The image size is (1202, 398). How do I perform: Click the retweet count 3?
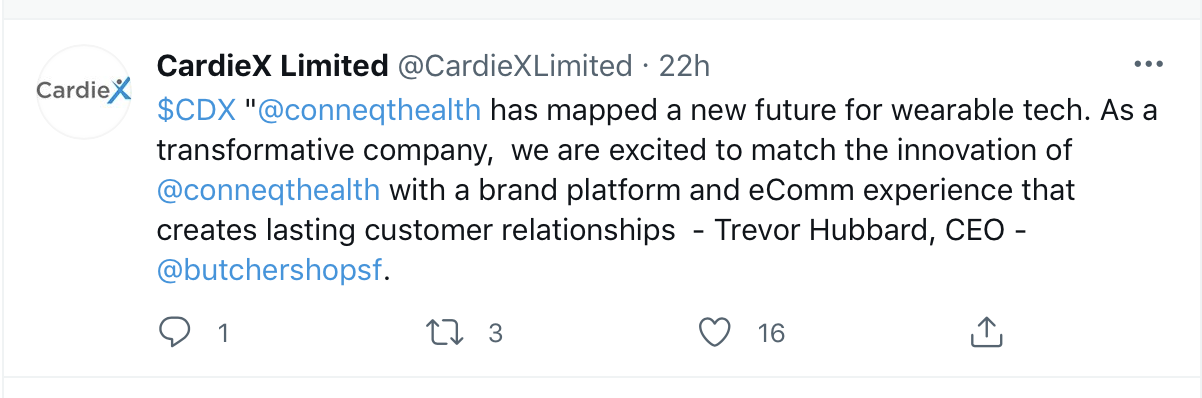[x=494, y=333]
